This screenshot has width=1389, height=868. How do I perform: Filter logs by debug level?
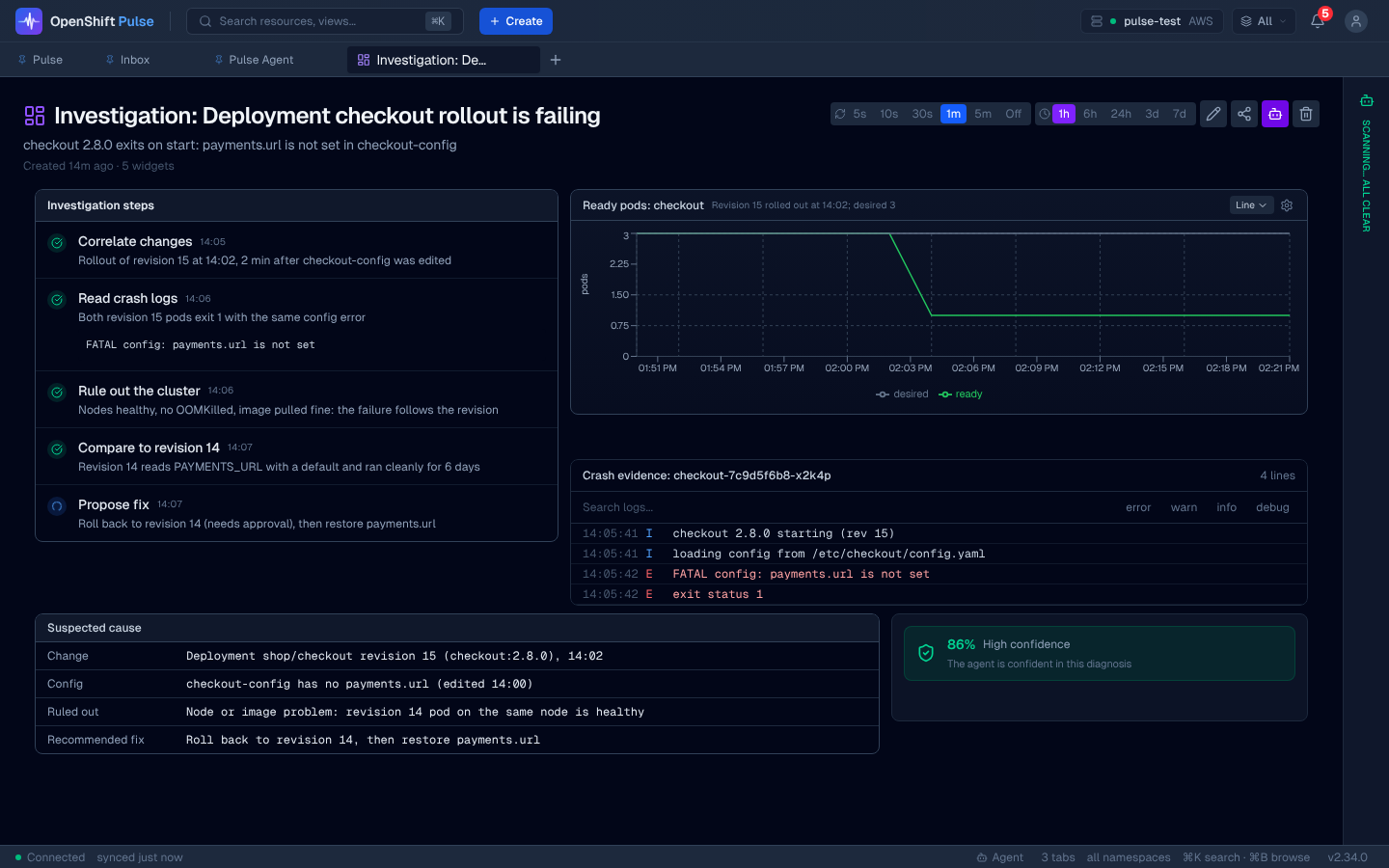1272,507
